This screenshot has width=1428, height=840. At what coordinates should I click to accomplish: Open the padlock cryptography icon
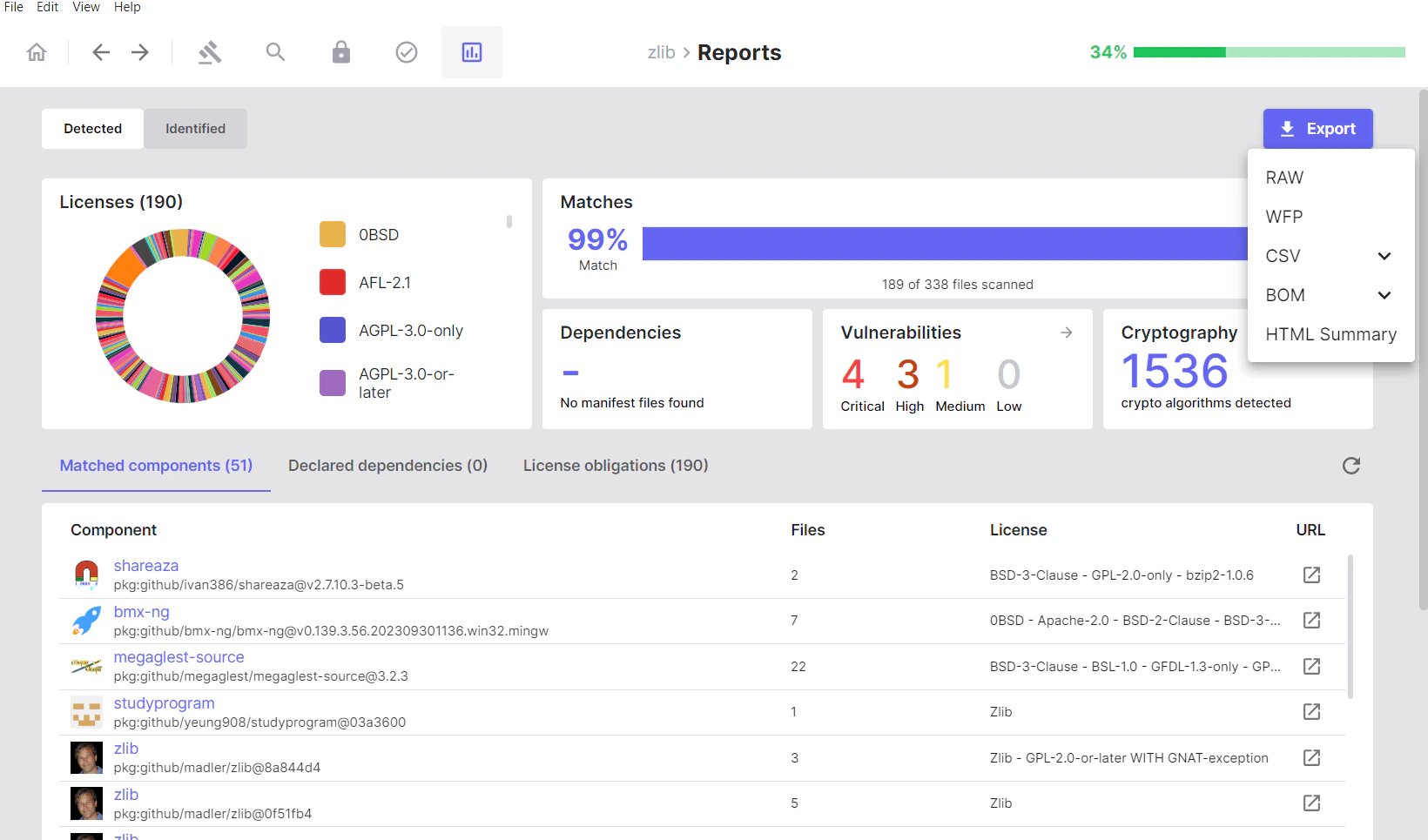click(x=341, y=52)
